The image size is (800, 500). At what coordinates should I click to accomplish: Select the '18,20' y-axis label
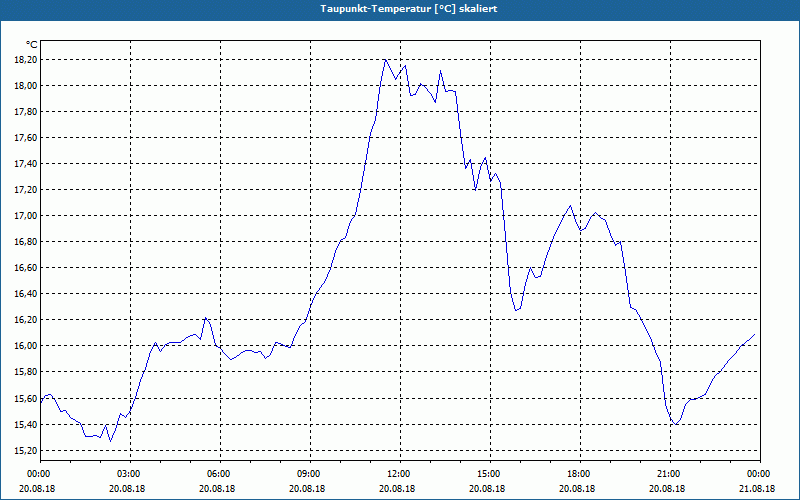click(x=25, y=60)
